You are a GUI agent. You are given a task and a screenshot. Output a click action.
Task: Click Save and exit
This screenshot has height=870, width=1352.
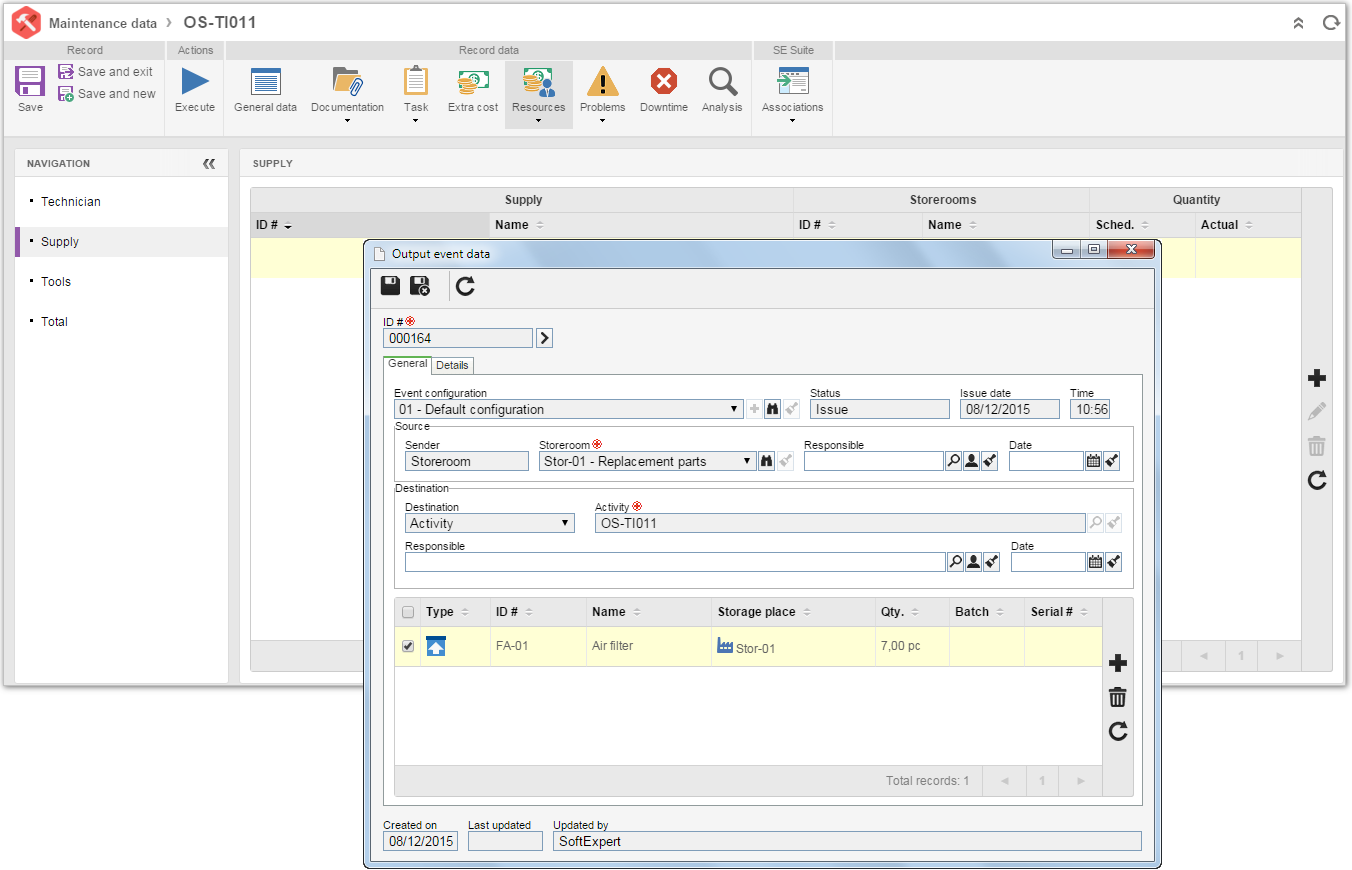pos(105,72)
